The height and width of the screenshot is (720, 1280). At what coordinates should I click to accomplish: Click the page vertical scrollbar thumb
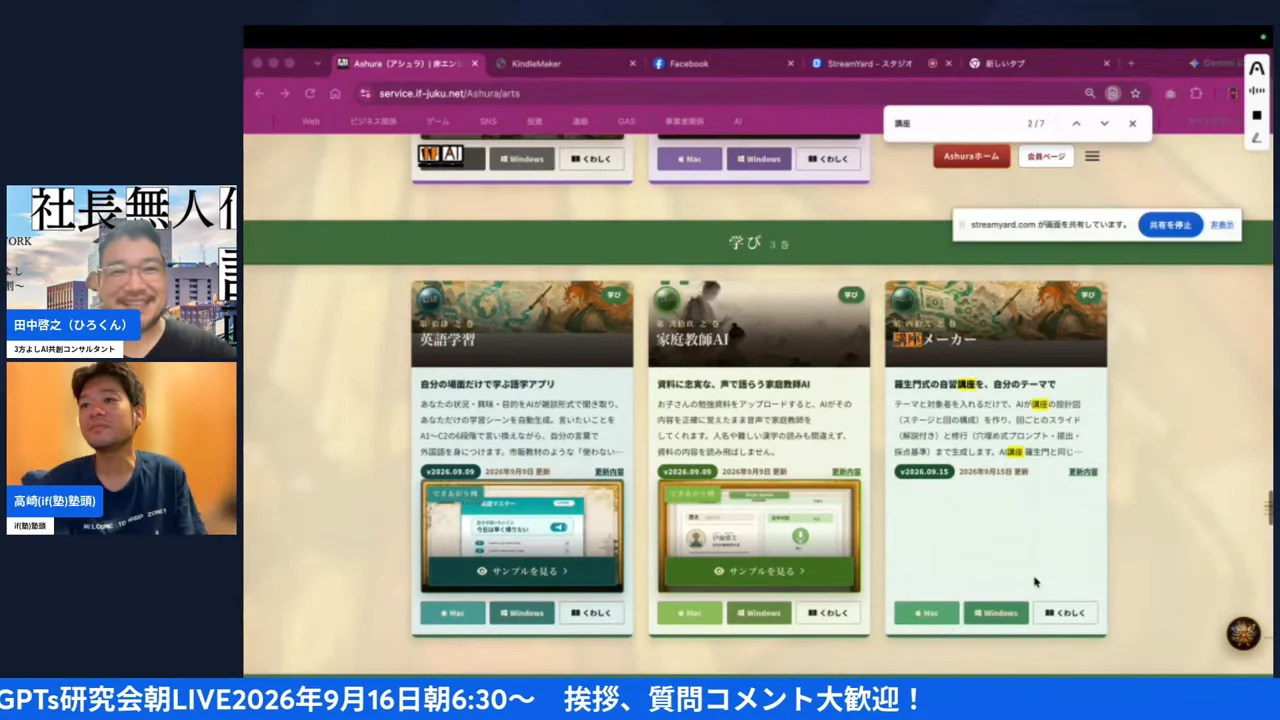coord(1270,506)
